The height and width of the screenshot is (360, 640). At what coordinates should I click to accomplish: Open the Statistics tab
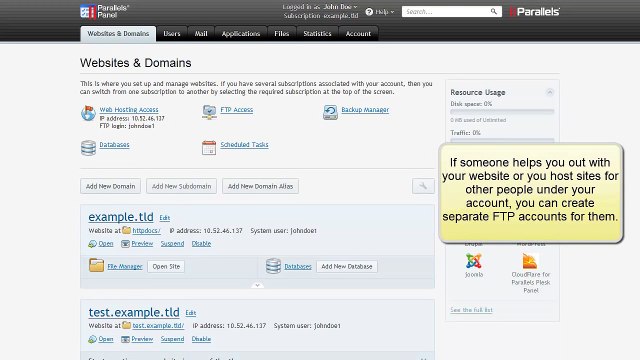317,34
